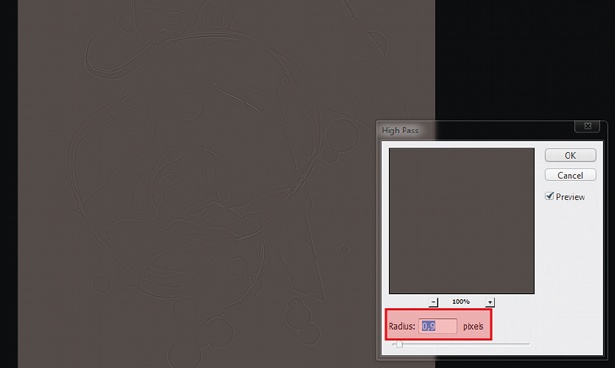Click the pixels unit label
The width and height of the screenshot is (615, 368).
point(473,326)
